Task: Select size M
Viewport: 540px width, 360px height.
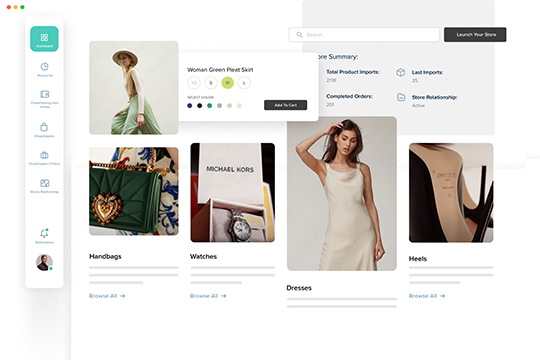Action: point(228,83)
